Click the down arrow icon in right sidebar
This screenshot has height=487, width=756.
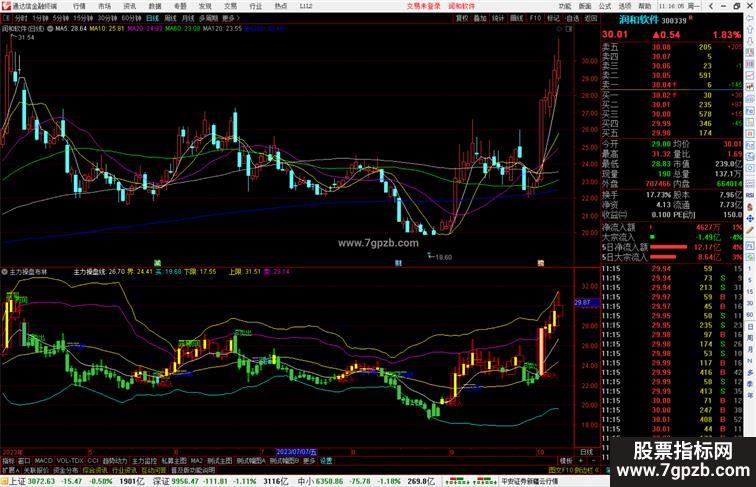pyautogui.click(x=750, y=41)
